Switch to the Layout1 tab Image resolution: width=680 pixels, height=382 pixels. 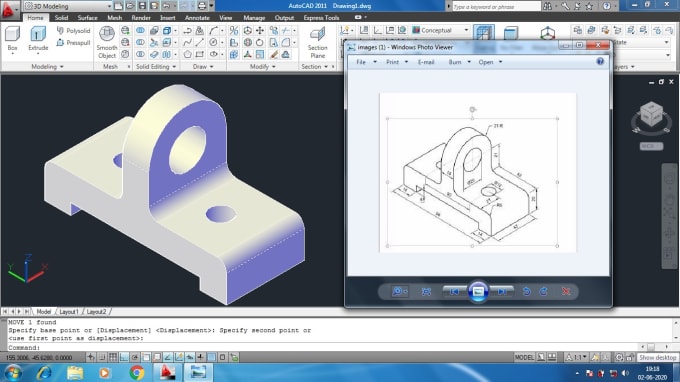tap(69, 312)
